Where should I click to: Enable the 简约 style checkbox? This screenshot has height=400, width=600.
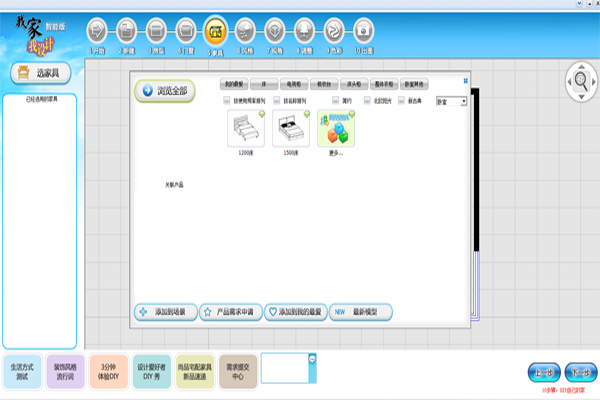[x=335, y=101]
